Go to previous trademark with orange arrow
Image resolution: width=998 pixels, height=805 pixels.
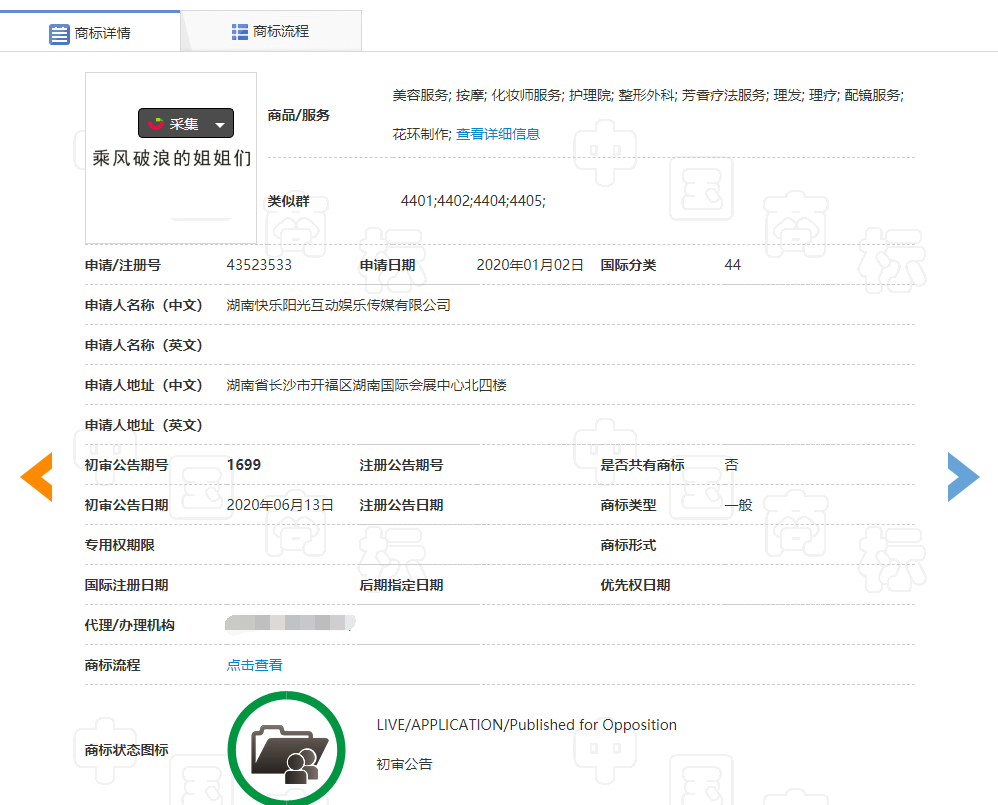tap(36, 477)
